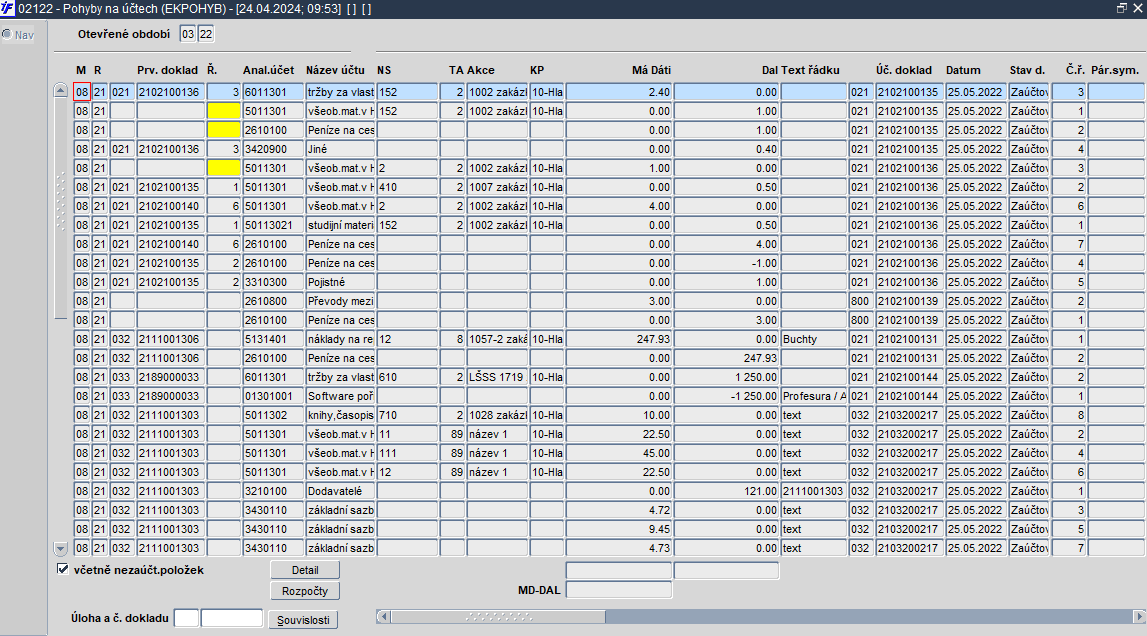The width and height of the screenshot is (1147, 636).
Task: Open the Rozpočty button
Action: tap(305, 591)
